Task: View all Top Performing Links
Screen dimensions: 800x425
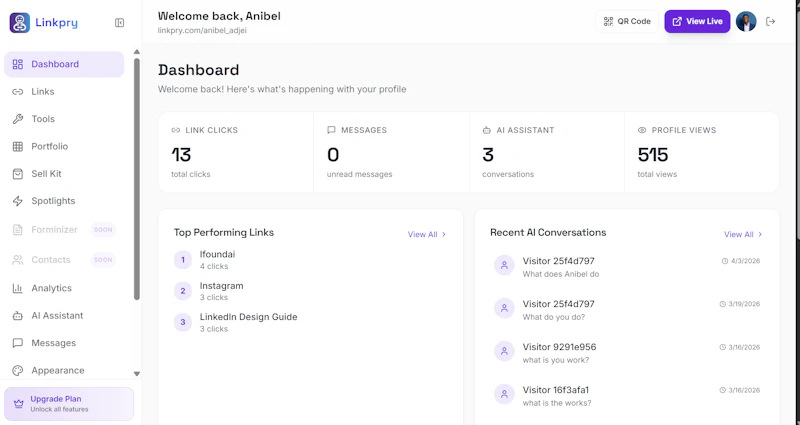Action: 427,235
